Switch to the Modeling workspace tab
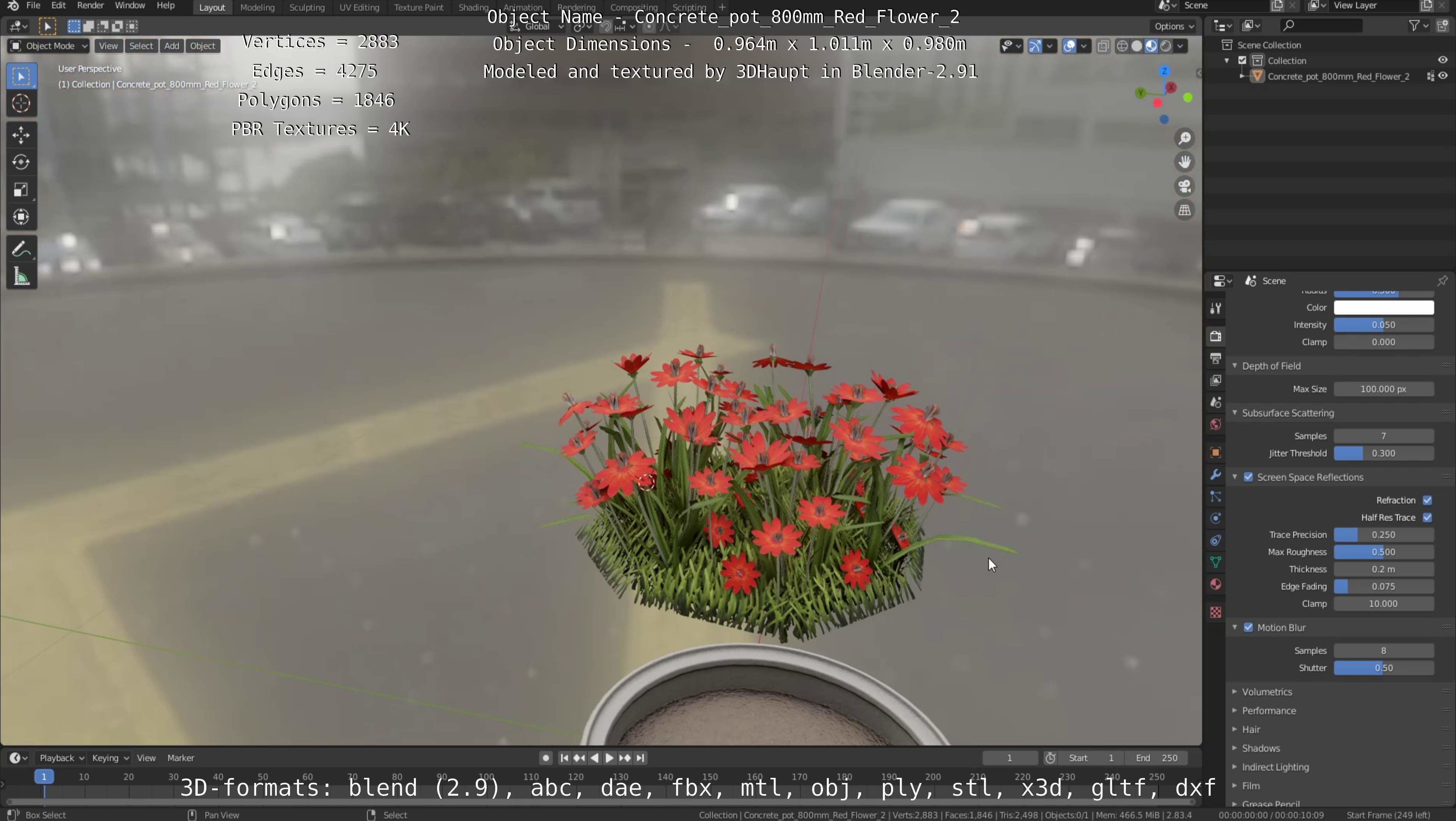1456x821 pixels. coord(257,7)
